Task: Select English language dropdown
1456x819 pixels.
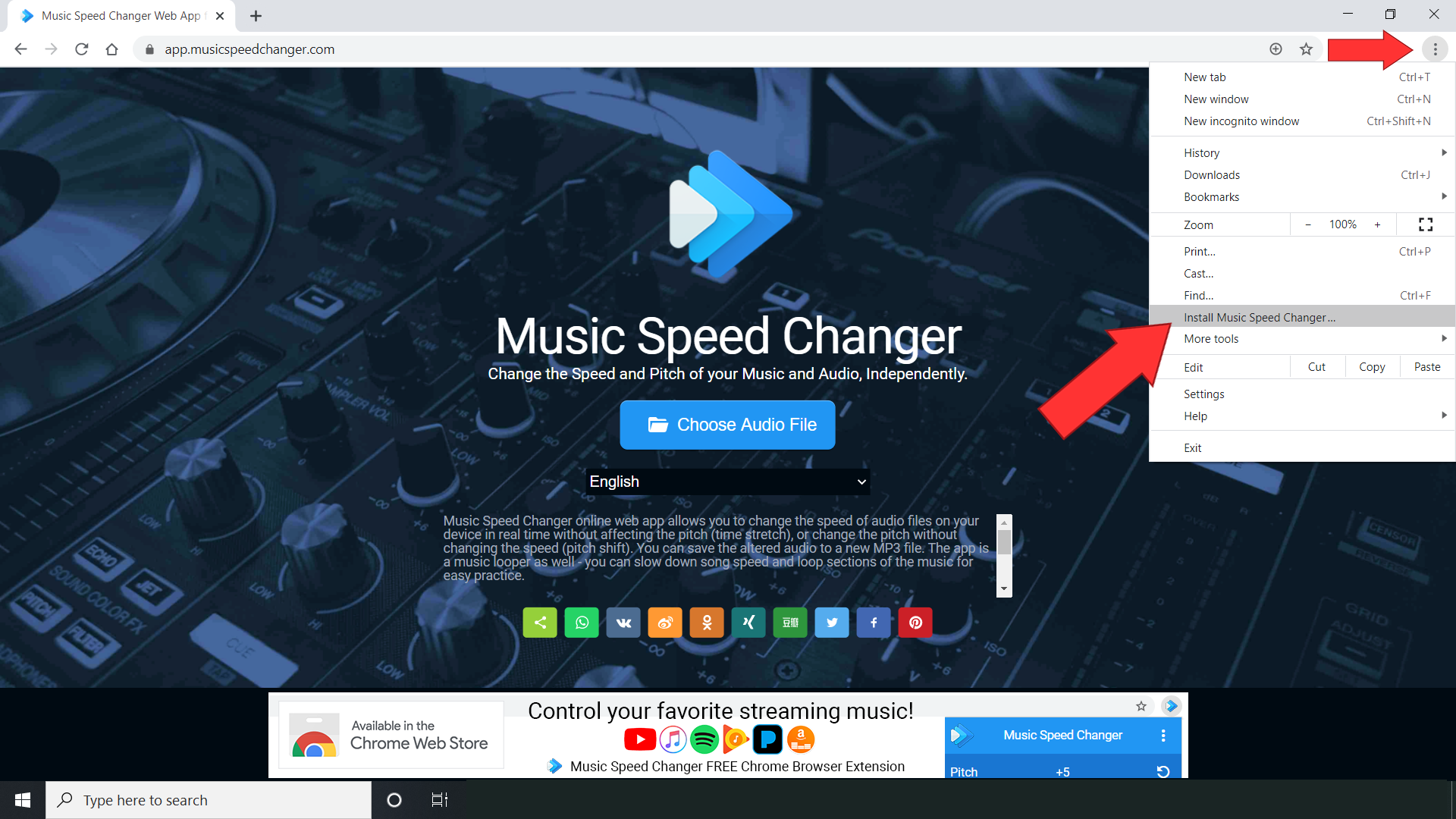Action: click(x=728, y=482)
